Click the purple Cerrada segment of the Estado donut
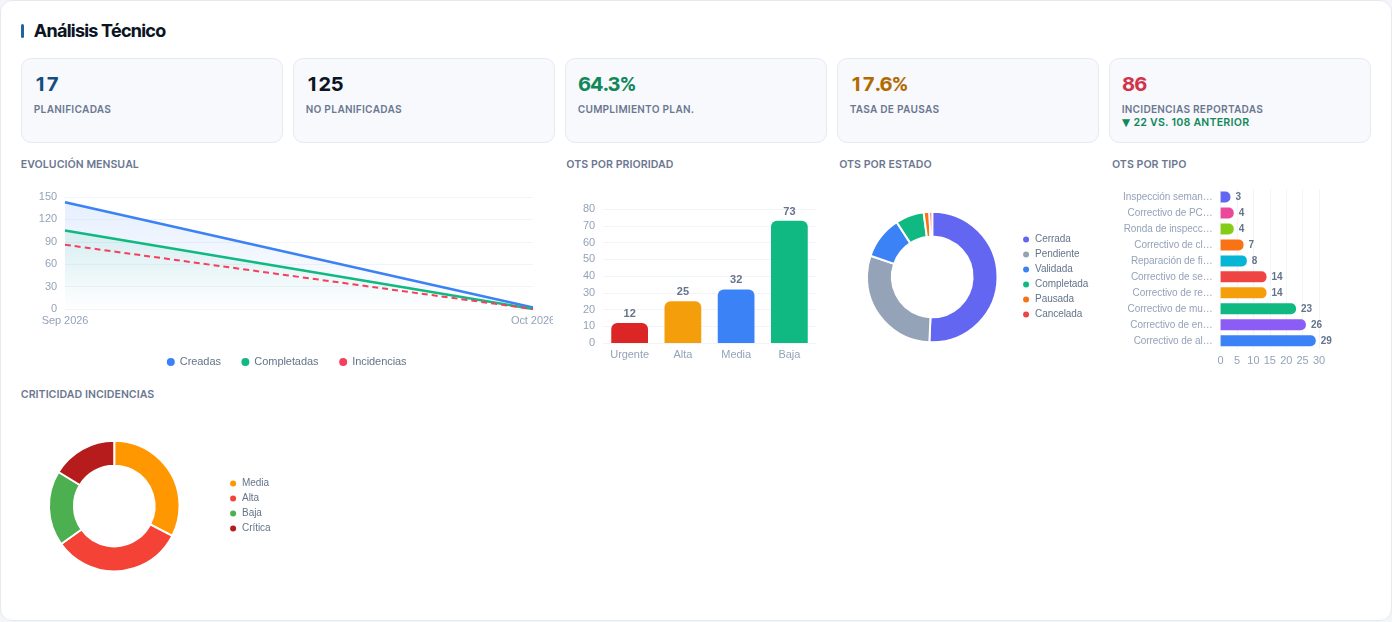 point(984,277)
